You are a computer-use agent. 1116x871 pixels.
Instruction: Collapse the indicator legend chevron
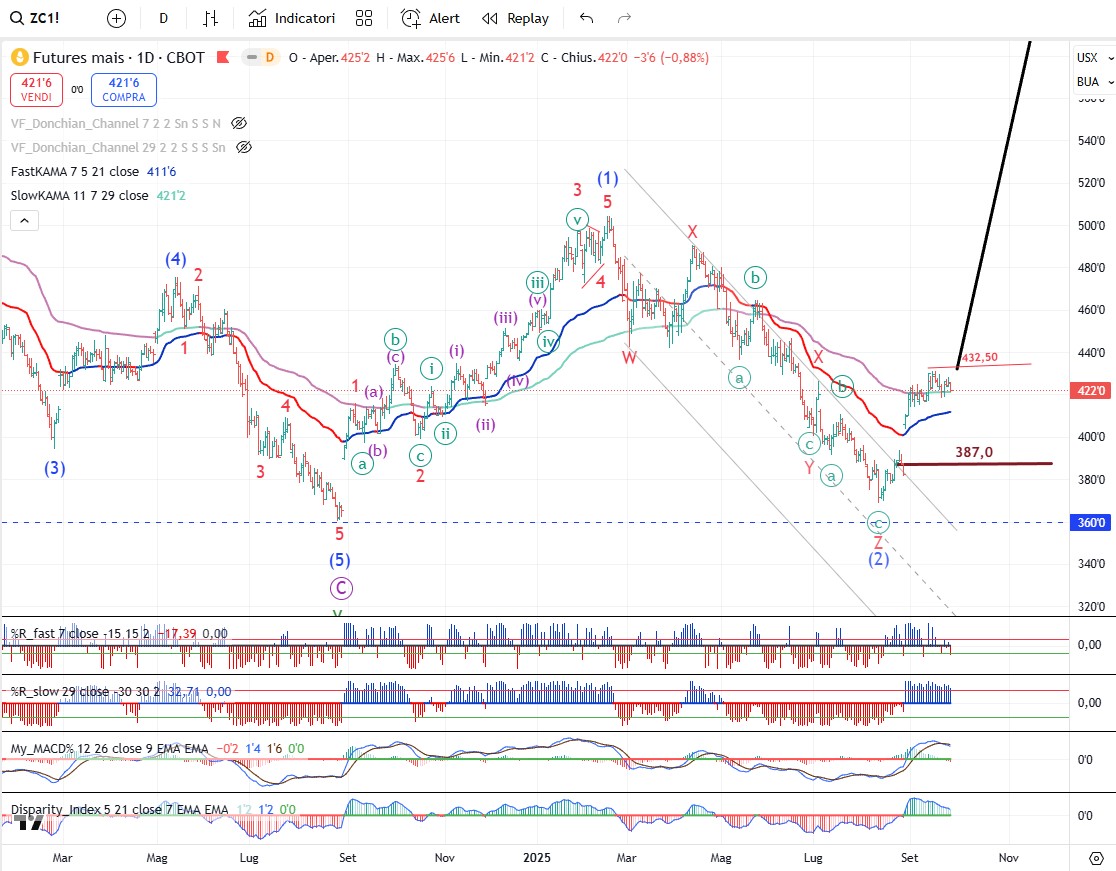coord(26,221)
